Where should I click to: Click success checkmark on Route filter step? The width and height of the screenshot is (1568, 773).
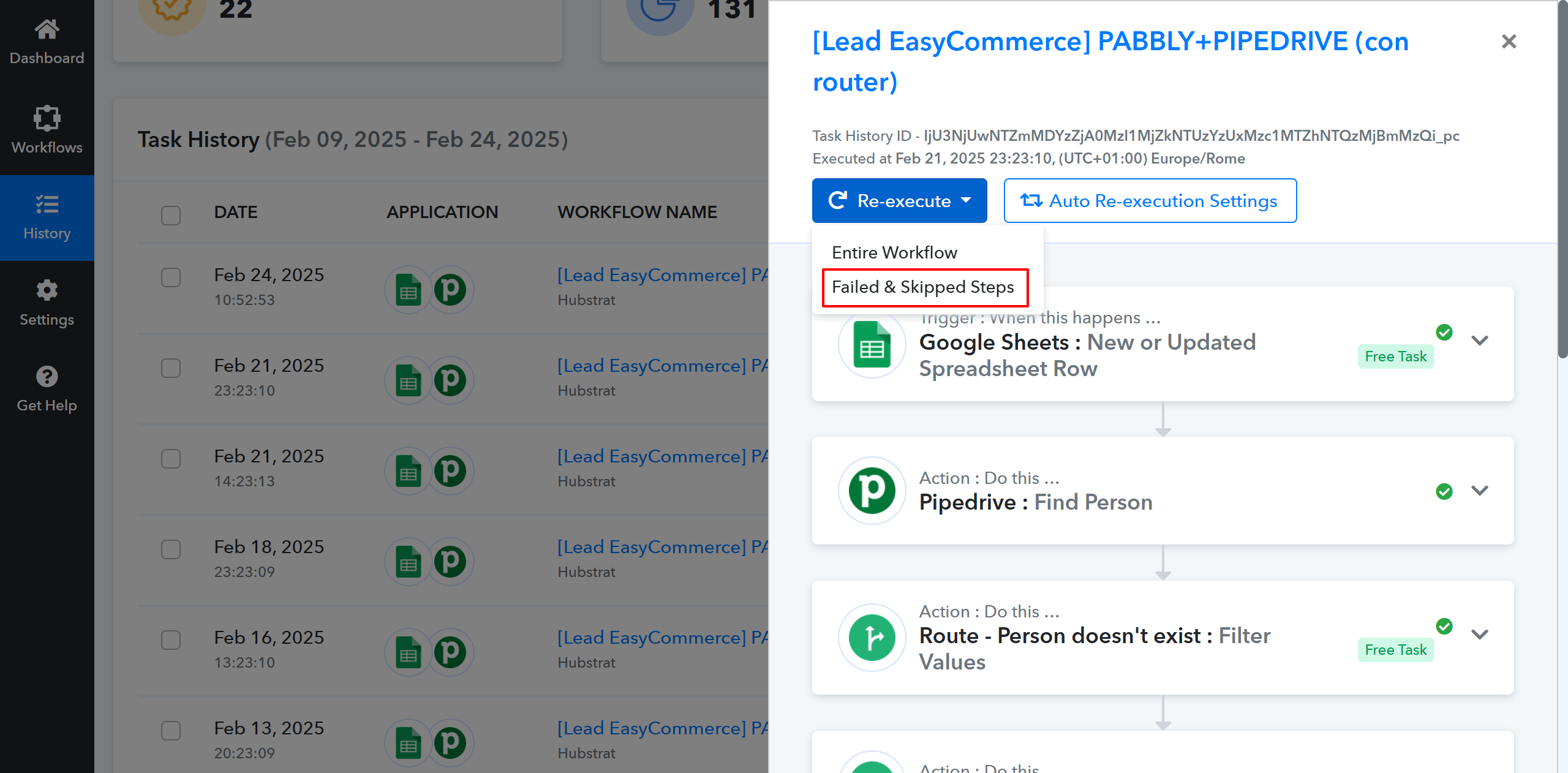(x=1444, y=626)
